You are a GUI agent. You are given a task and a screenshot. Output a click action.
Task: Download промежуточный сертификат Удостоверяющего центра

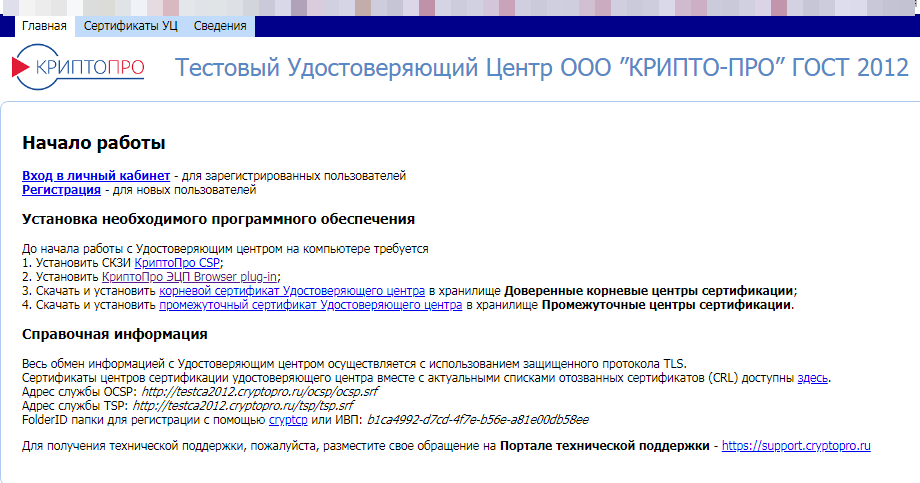tap(310, 305)
